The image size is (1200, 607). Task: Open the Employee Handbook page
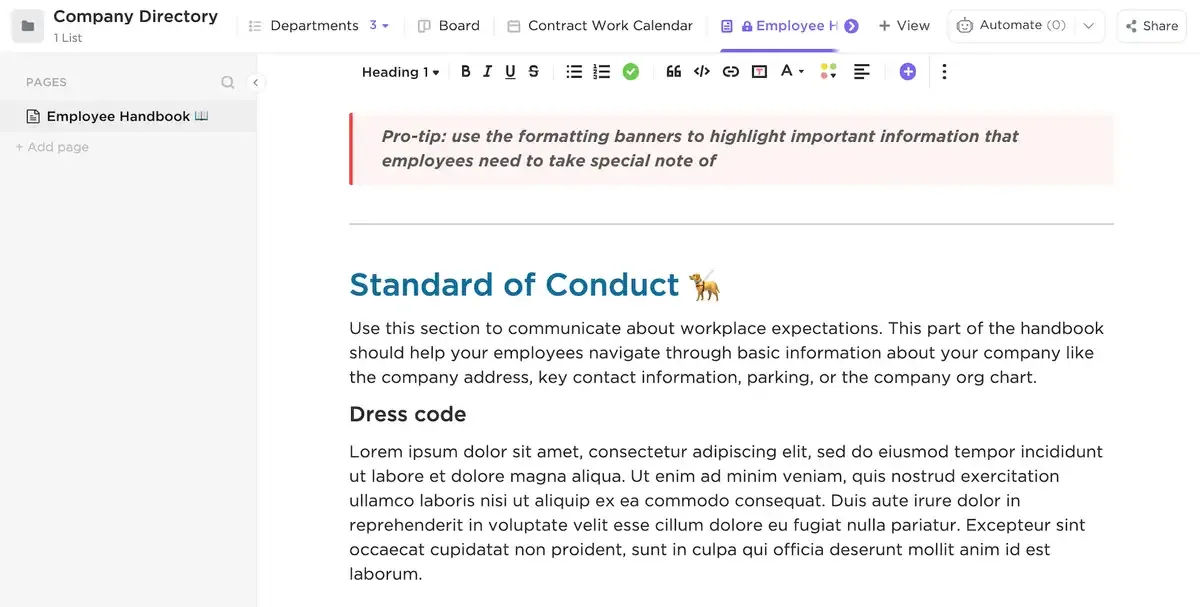tap(128, 116)
